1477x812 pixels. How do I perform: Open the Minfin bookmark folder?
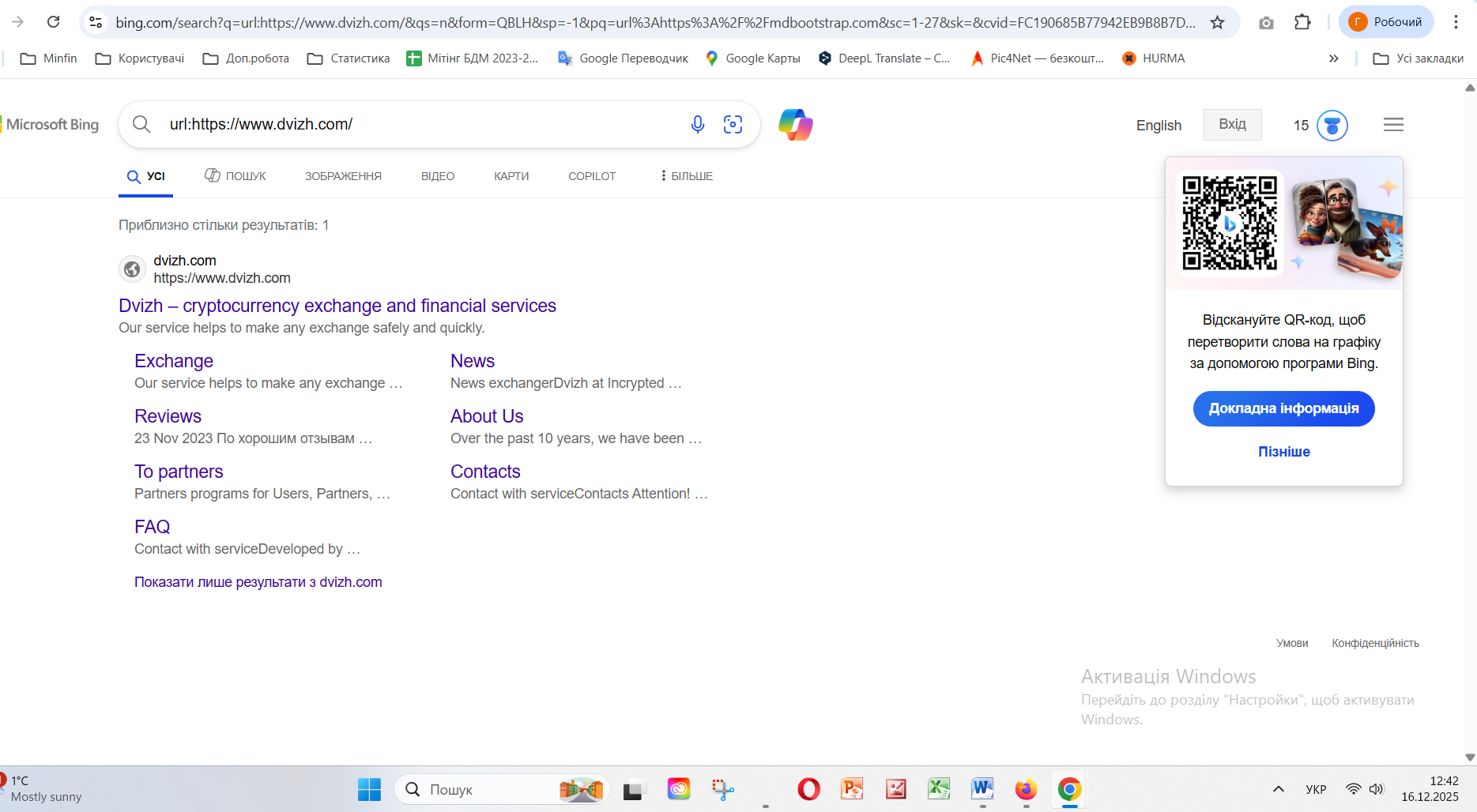[48, 58]
